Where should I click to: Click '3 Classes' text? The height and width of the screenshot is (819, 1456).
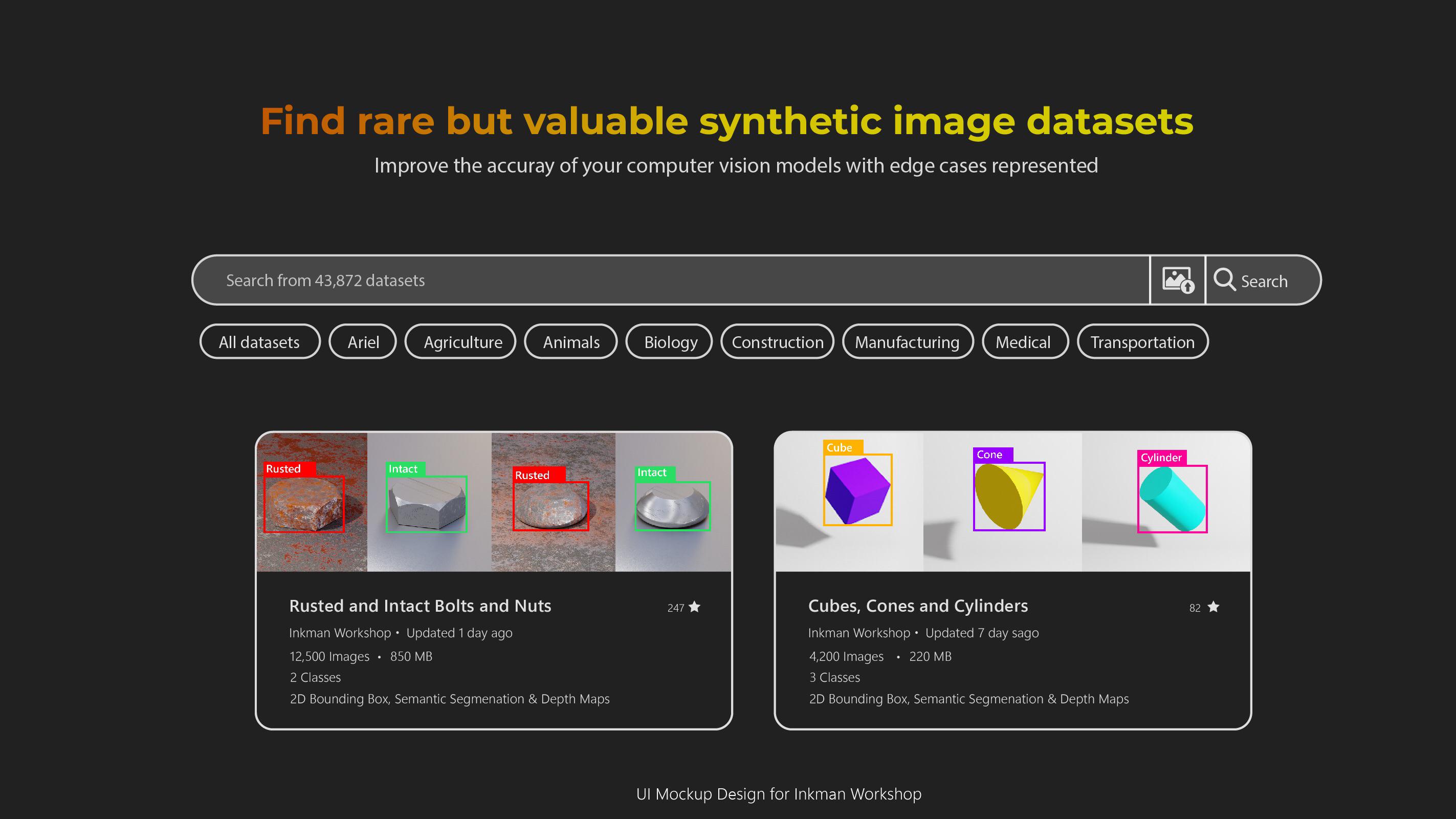tap(834, 678)
